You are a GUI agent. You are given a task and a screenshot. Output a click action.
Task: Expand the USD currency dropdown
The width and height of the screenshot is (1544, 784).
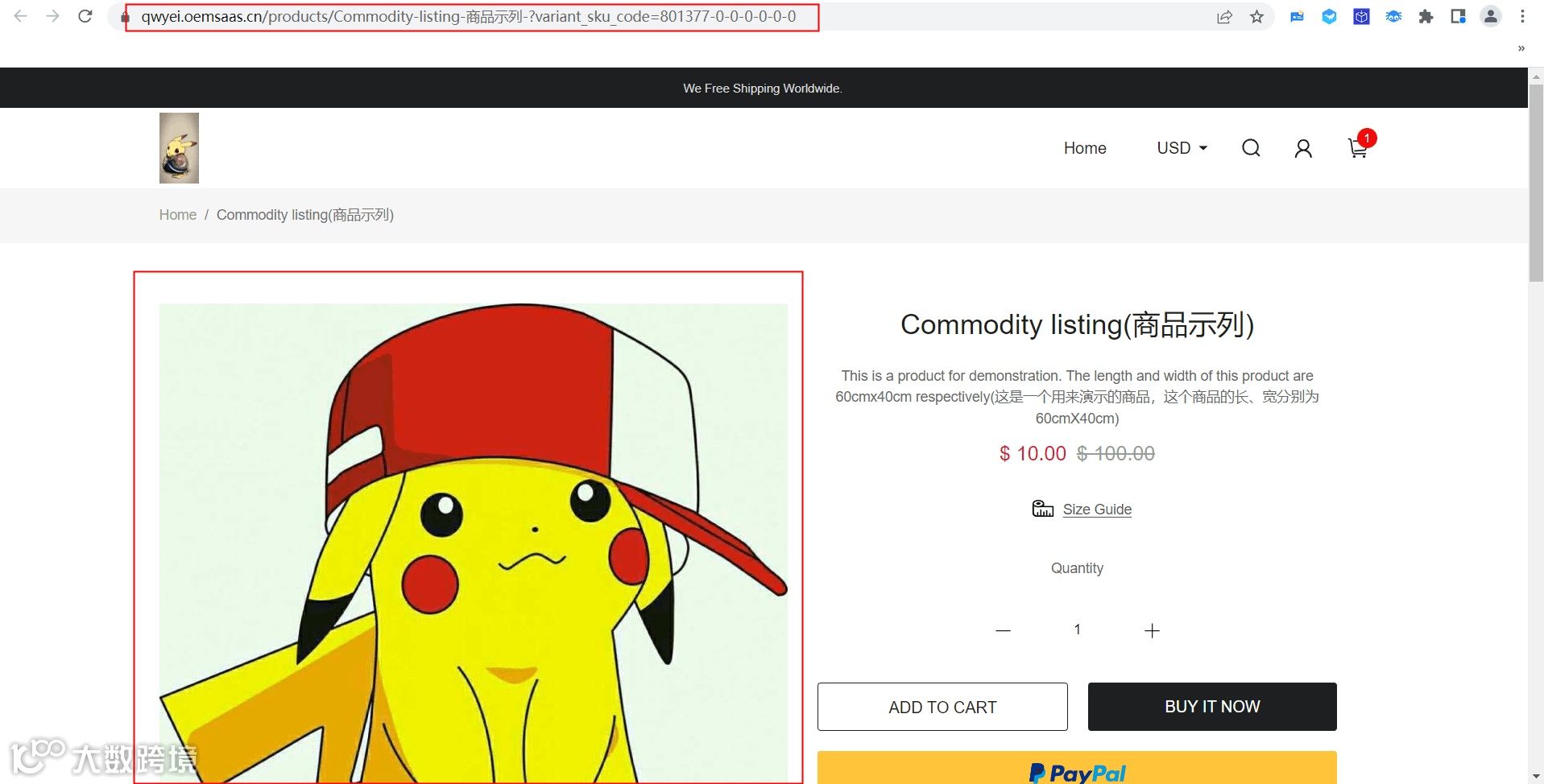(x=1182, y=148)
